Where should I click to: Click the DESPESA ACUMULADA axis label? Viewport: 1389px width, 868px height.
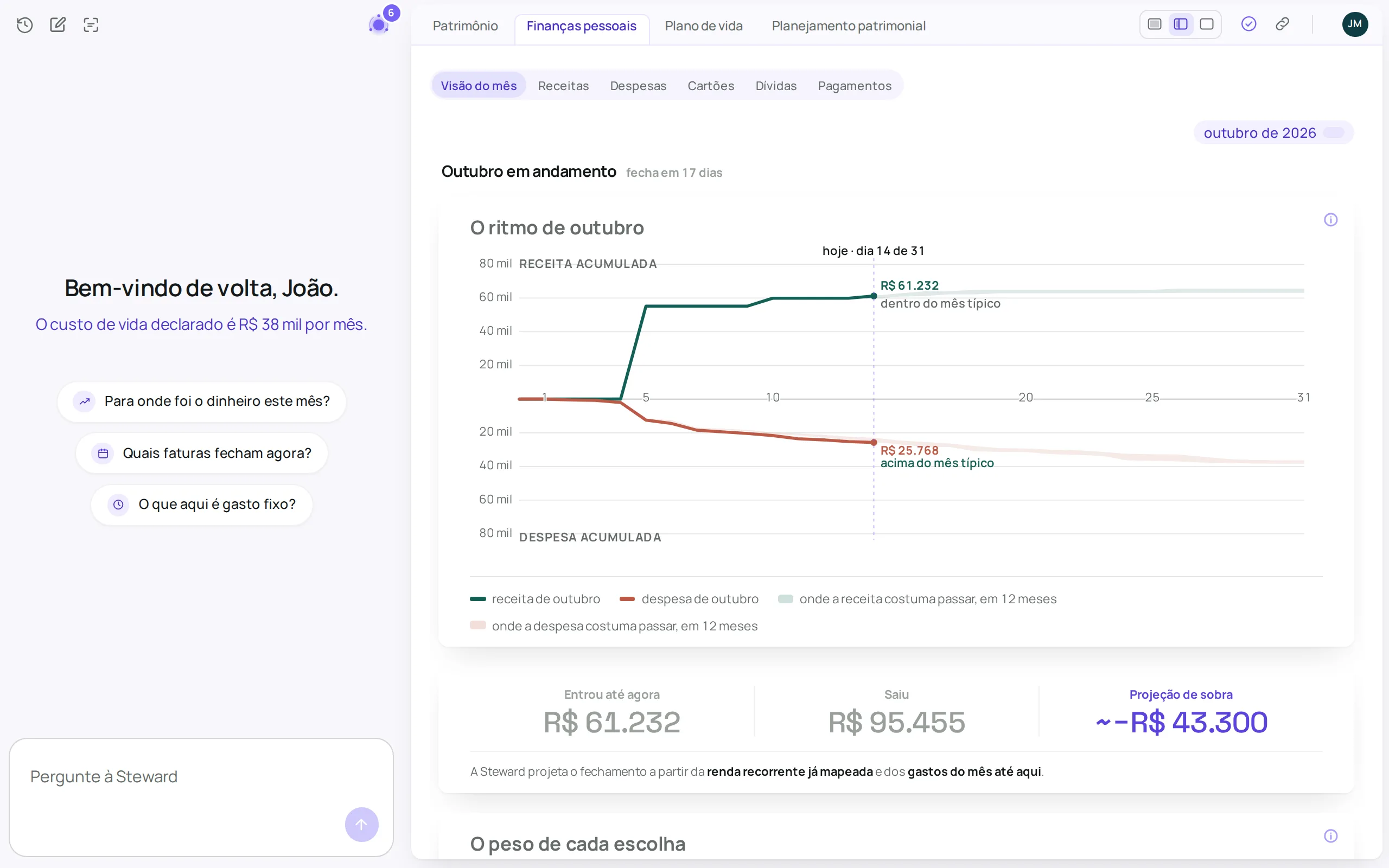(590, 537)
